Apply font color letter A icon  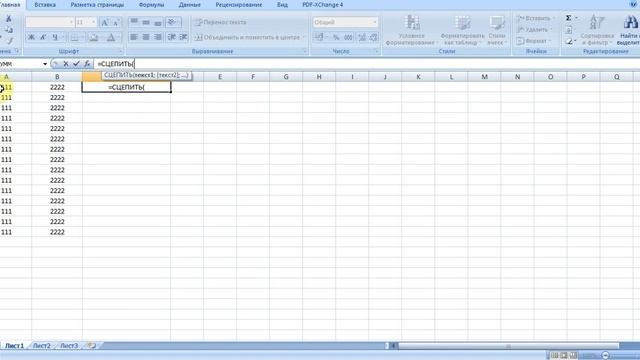[x=111, y=37]
